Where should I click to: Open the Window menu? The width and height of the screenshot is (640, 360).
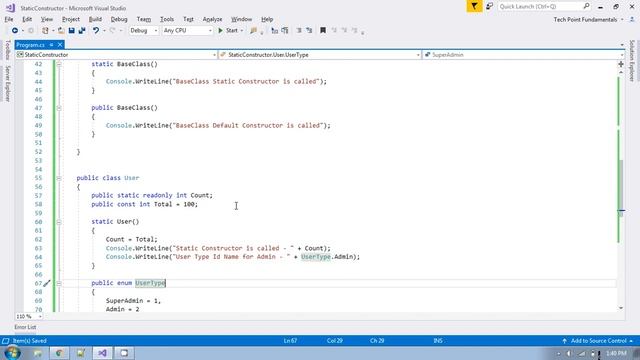tap(241, 19)
